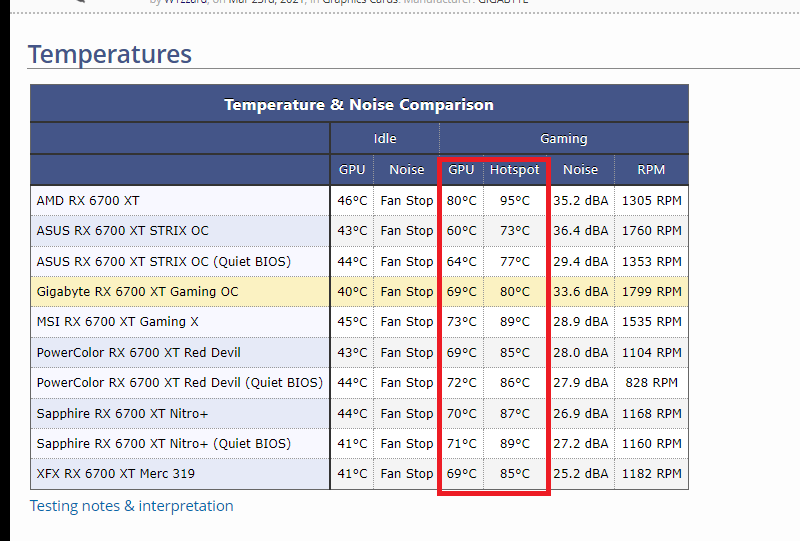Click the 73°C hotspot value for ASUS STRIX OC
This screenshot has height=541, width=800.
(515, 231)
